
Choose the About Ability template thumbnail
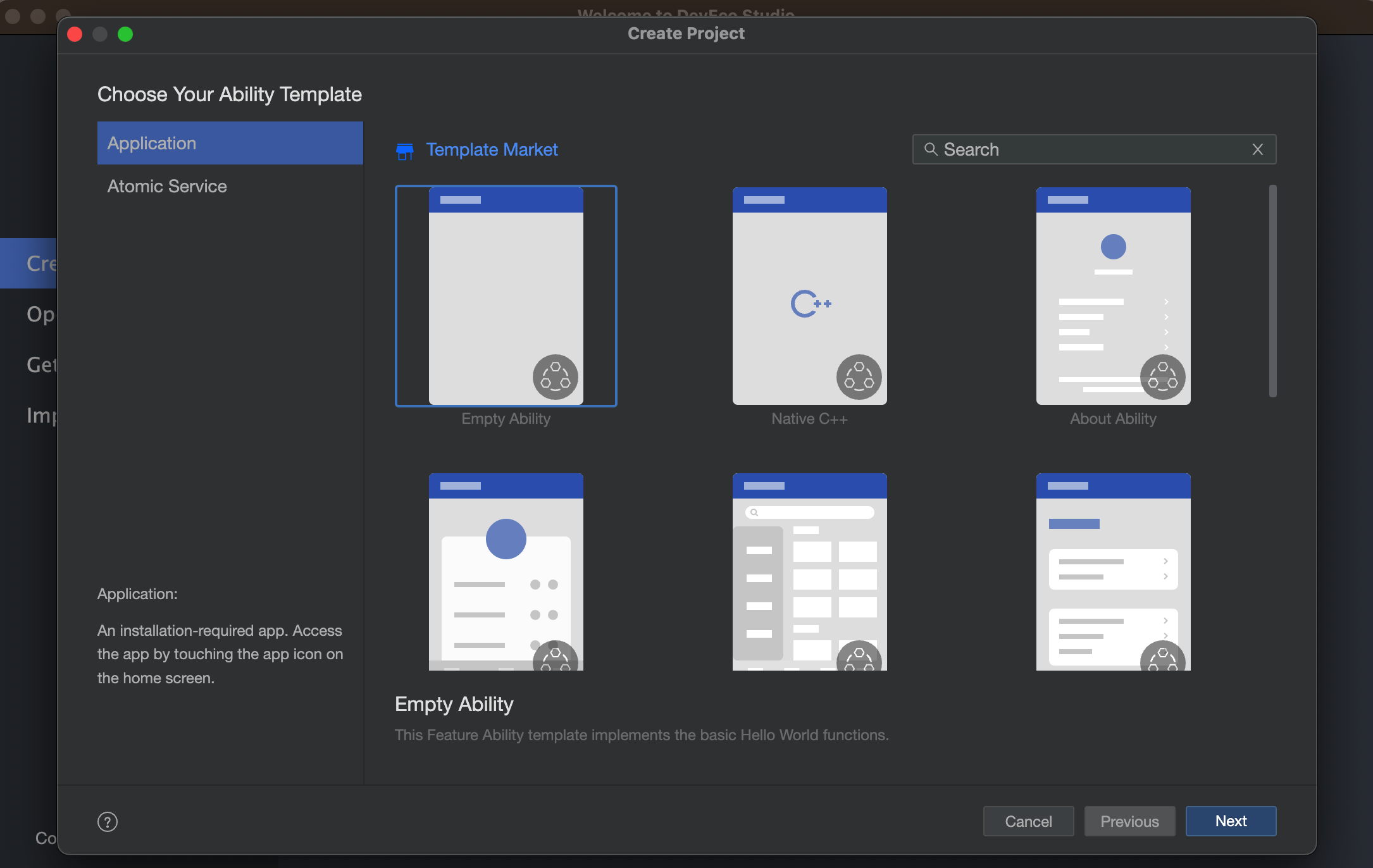pos(1114,296)
